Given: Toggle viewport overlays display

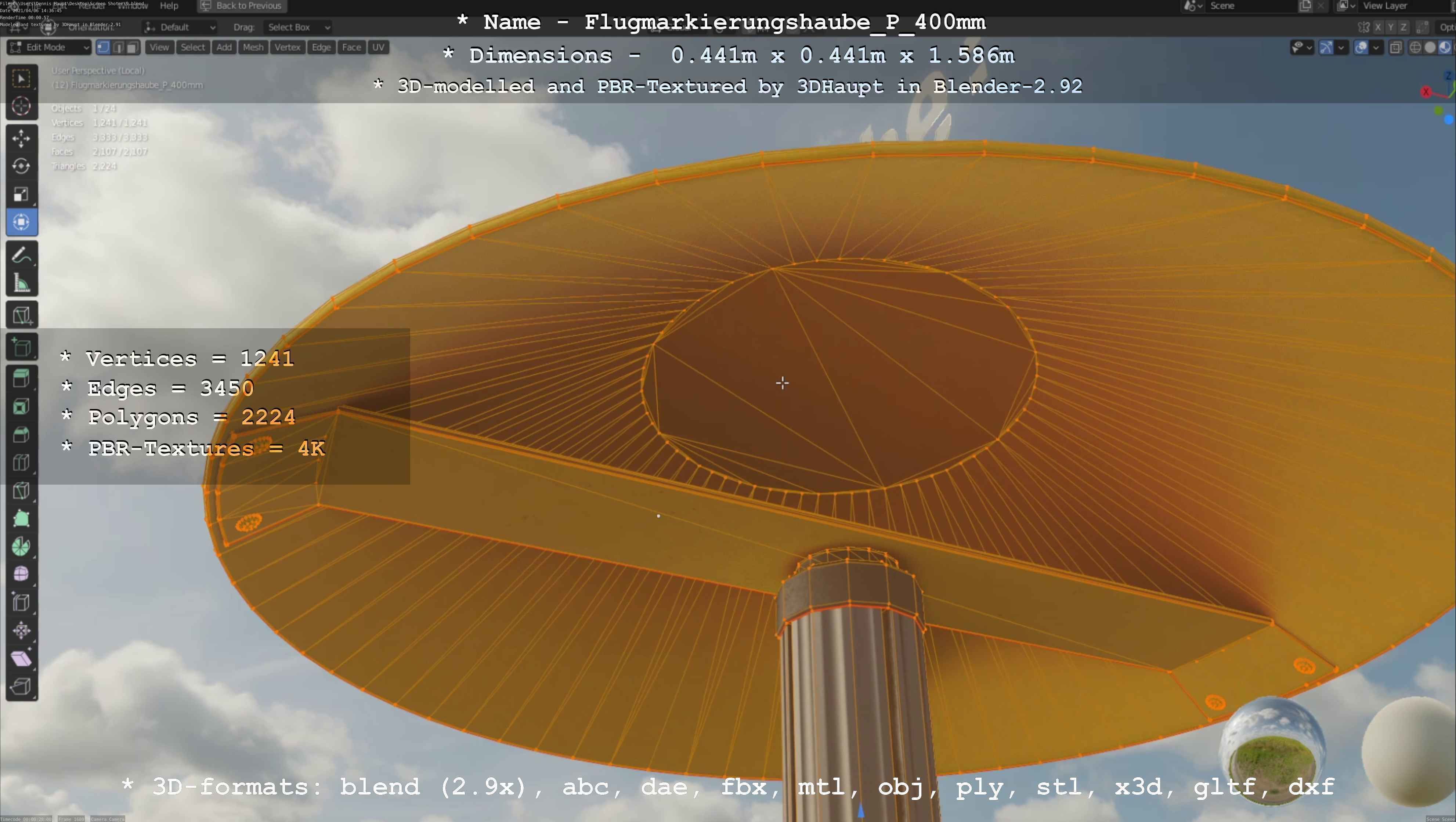Looking at the screenshot, I should point(1361,47).
